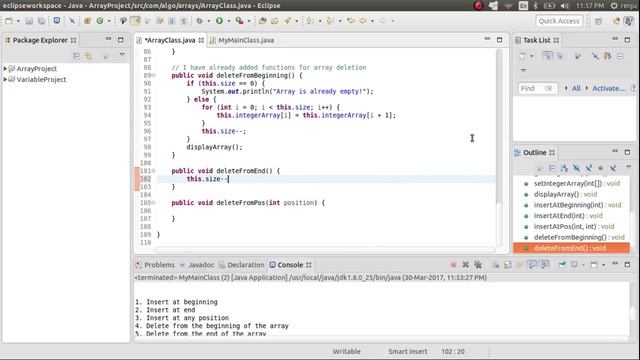Open the Task List view menu arrow
The height and width of the screenshot is (360, 640).
pyautogui.click(x=523, y=70)
